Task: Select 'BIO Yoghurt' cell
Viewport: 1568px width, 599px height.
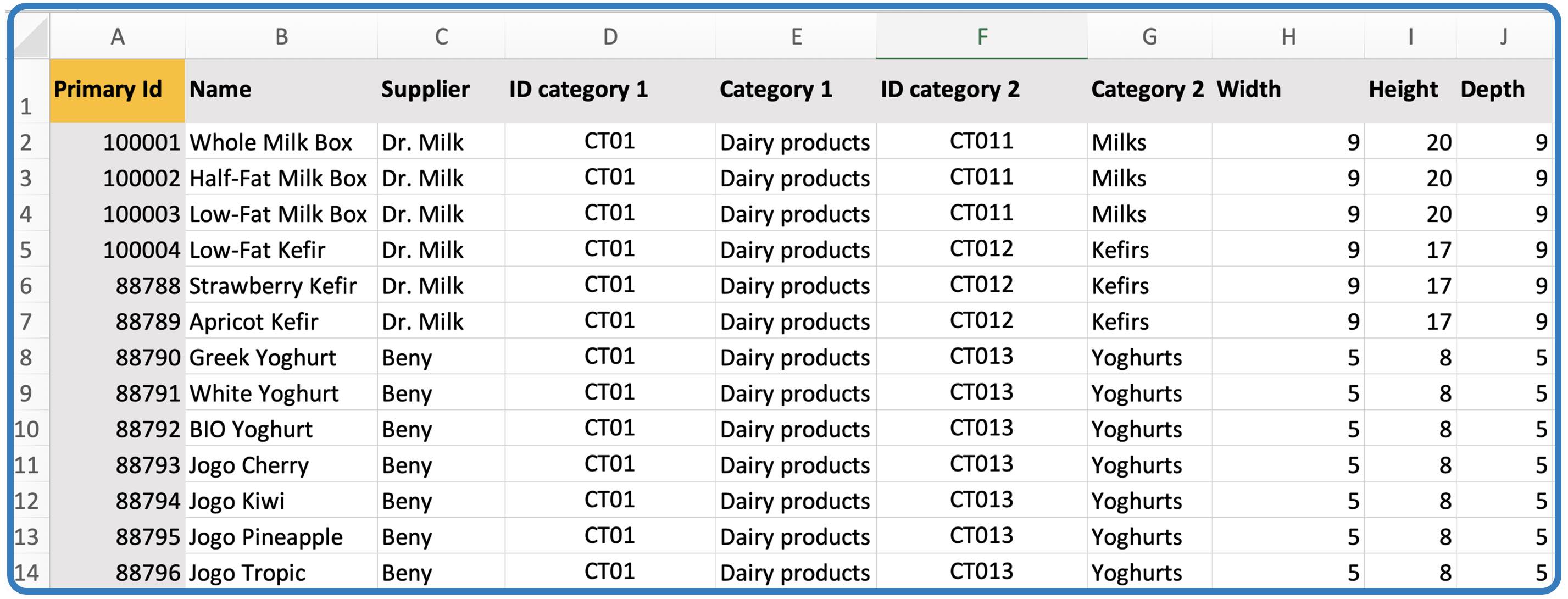Action: point(281,429)
